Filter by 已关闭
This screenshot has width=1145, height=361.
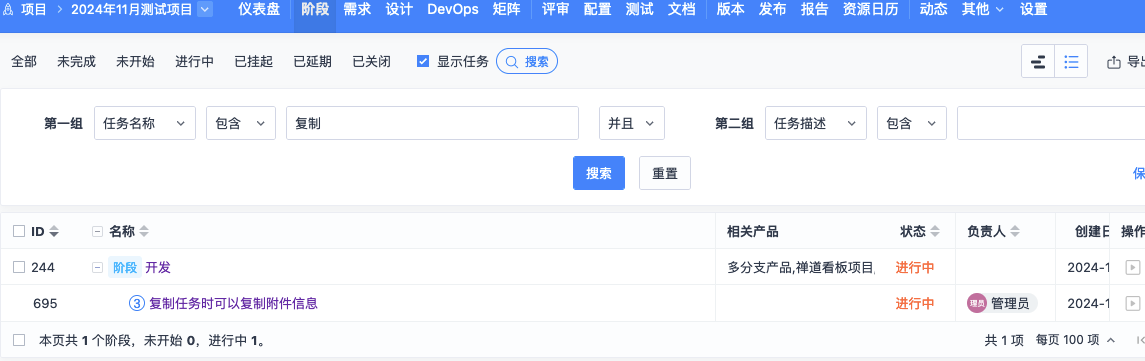coord(372,62)
